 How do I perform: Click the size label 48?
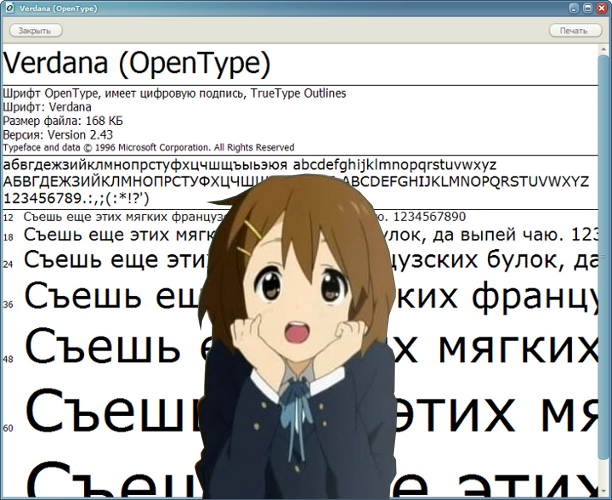8,359
